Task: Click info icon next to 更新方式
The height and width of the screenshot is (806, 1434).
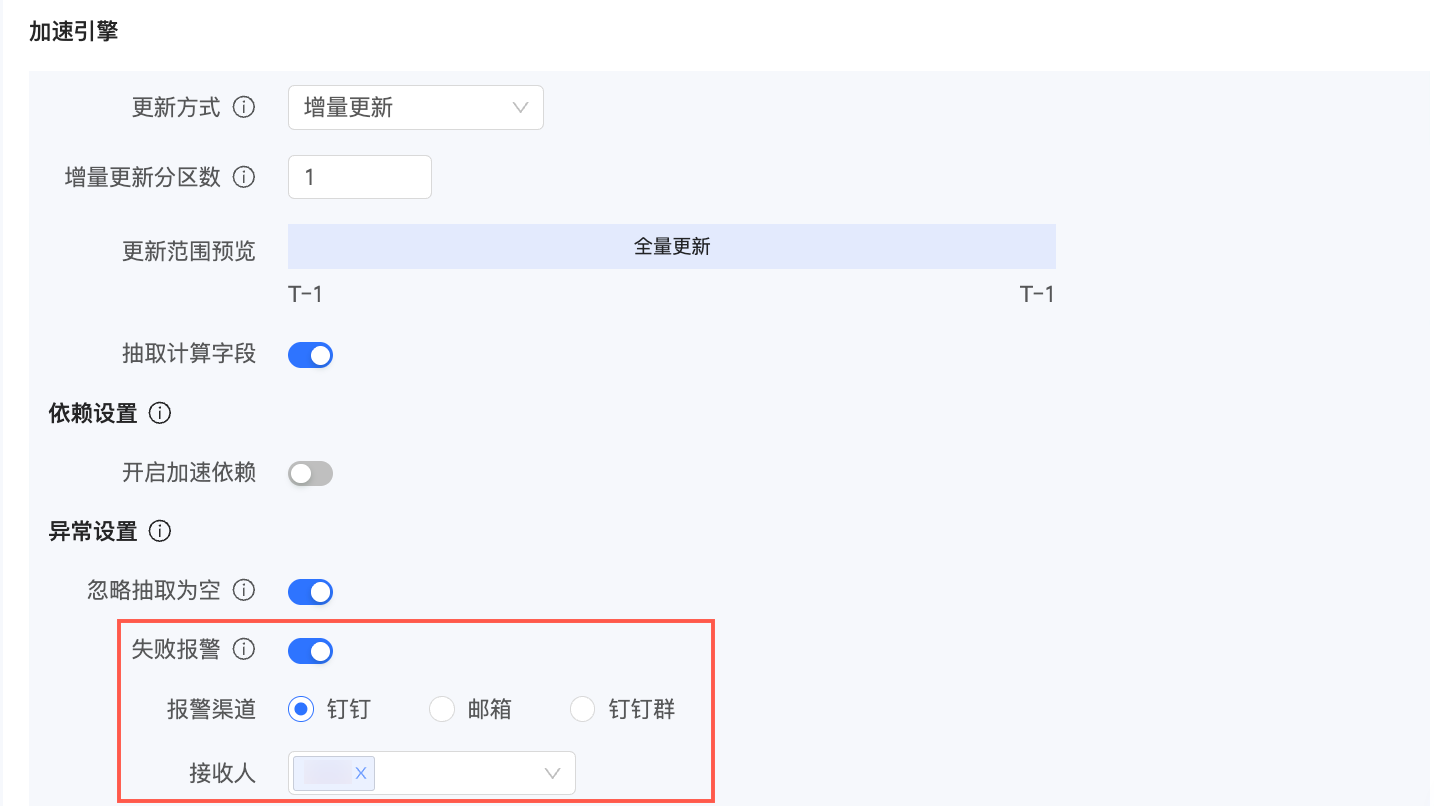Action: [x=243, y=107]
